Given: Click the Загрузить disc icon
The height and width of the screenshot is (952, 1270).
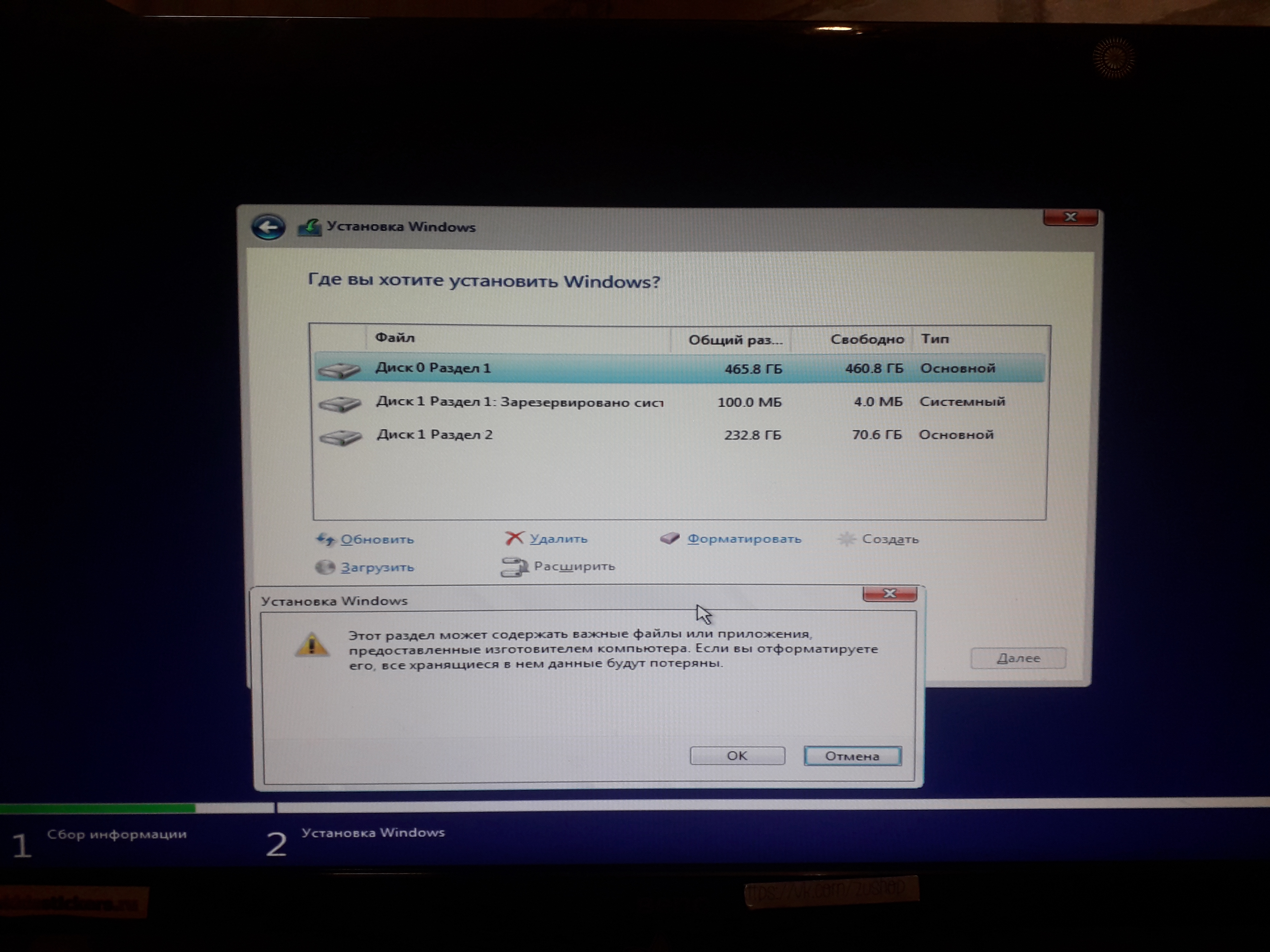Looking at the screenshot, I should [x=325, y=567].
